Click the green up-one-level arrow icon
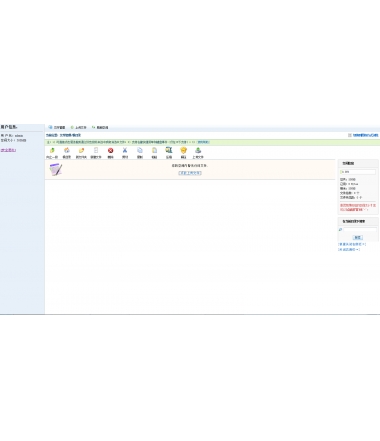The width and height of the screenshot is (380, 441). click(52, 150)
